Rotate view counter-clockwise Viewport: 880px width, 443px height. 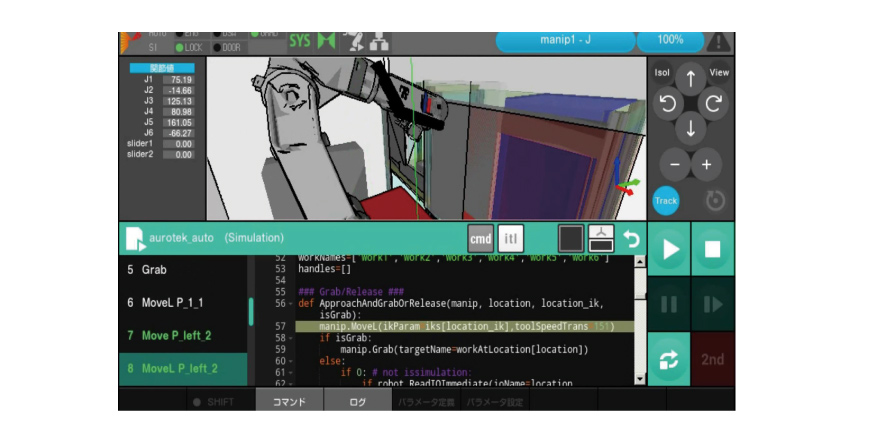pos(667,103)
